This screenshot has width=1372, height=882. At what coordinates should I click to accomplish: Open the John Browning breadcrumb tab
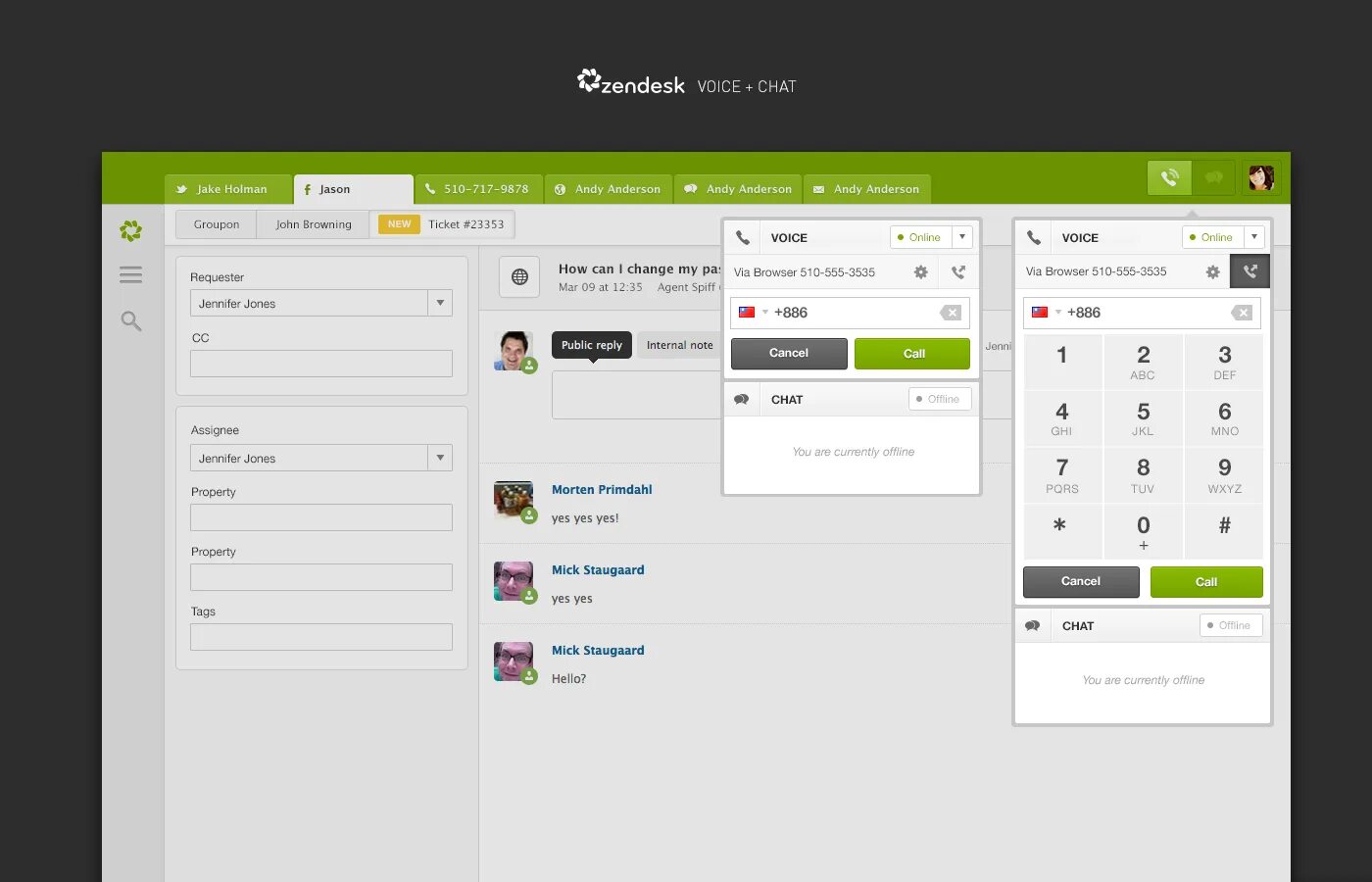pos(313,224)
